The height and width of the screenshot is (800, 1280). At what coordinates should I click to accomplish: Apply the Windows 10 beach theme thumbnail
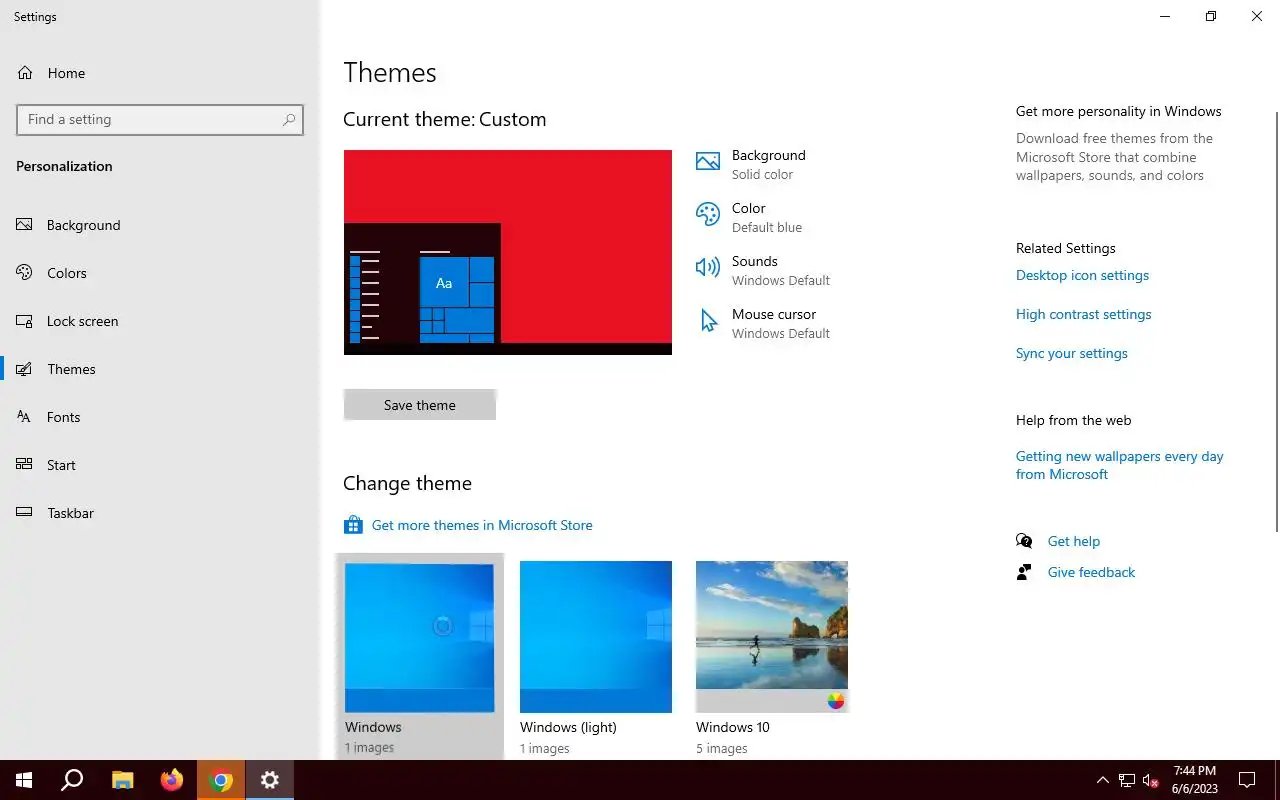(x=772, y=637)
